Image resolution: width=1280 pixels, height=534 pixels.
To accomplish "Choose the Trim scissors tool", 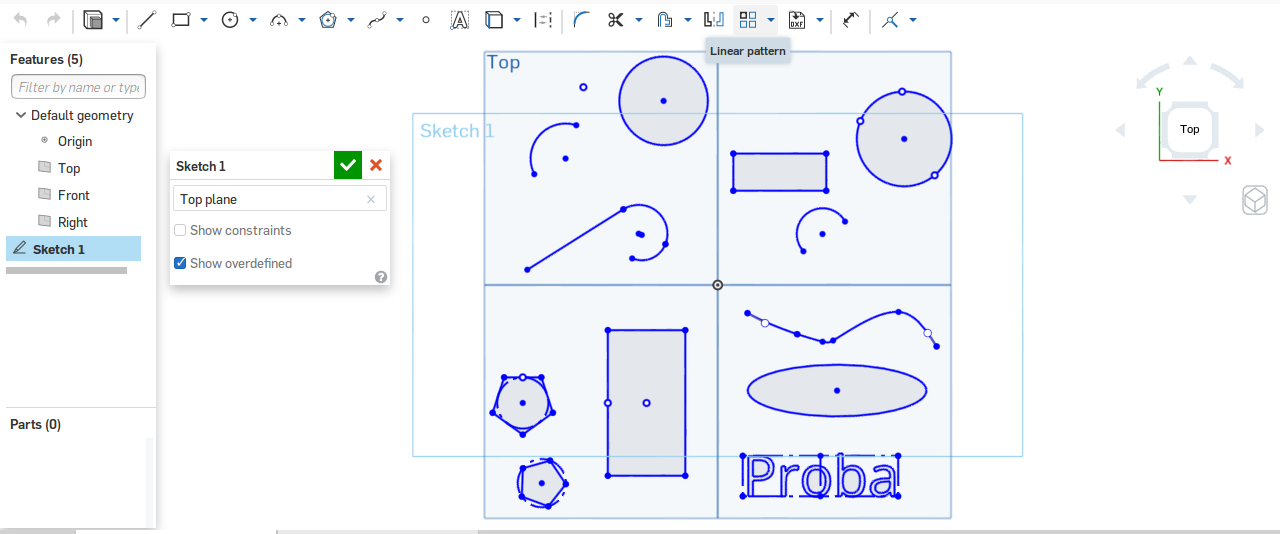I will pyautogui.click(x=616, y=19).
